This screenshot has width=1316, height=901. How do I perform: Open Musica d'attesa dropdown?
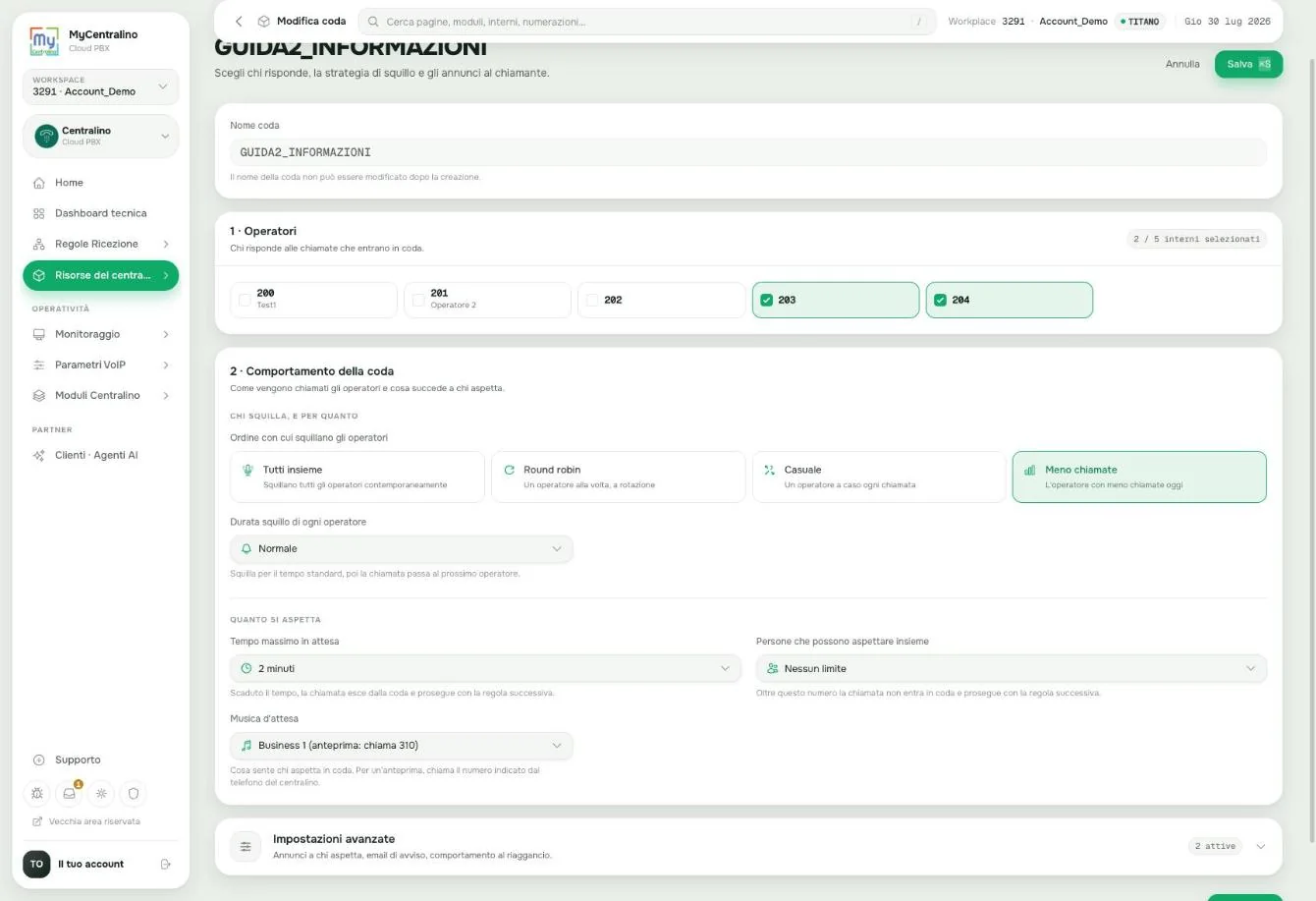(x=401, y=745)
